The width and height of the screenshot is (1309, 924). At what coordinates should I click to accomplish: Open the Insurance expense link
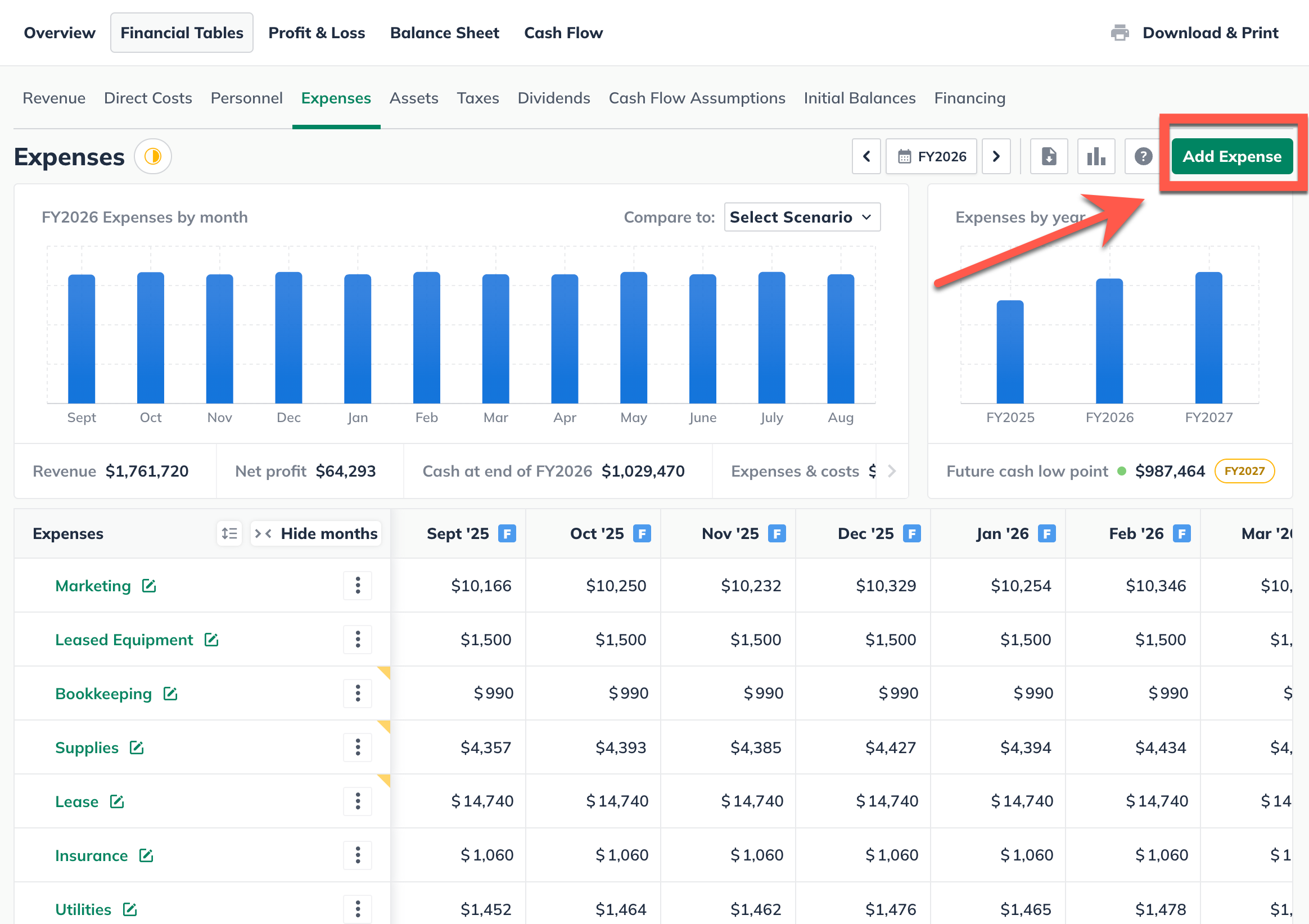coord(91,855)
